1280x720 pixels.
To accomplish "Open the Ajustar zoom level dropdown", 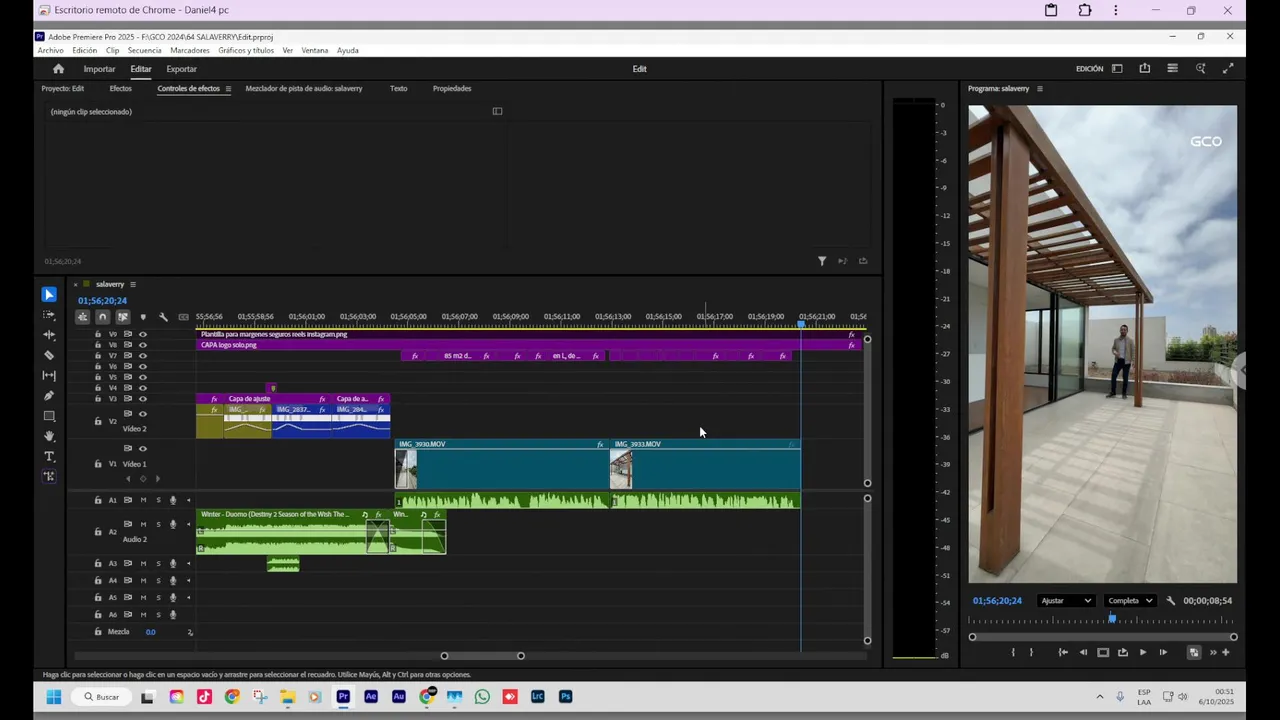I will (x=1065, y=601).
